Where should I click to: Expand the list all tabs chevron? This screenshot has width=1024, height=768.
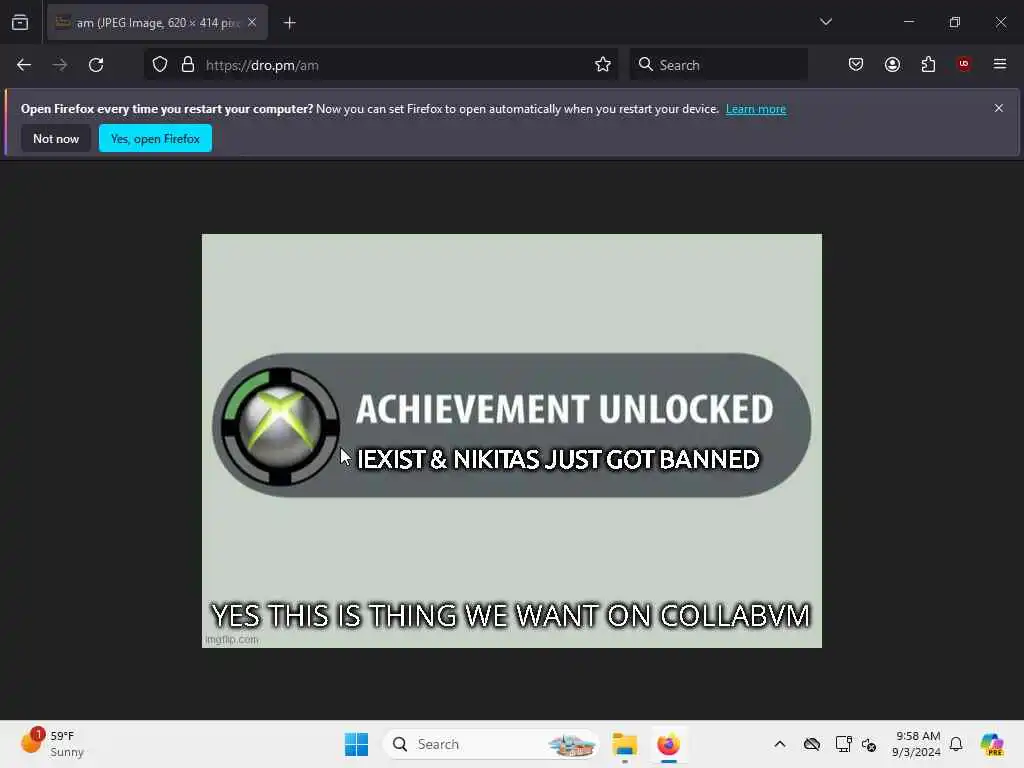pyautogui.click(x=825, y=22)
